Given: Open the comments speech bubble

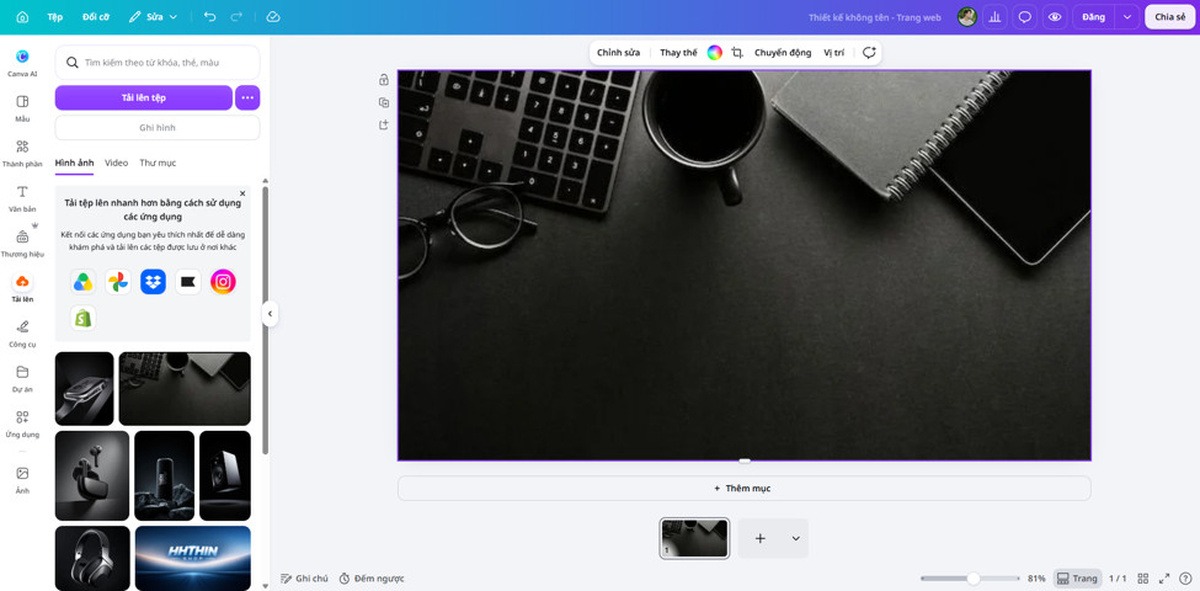Looking at the screenshot, I should point(1025,17).
